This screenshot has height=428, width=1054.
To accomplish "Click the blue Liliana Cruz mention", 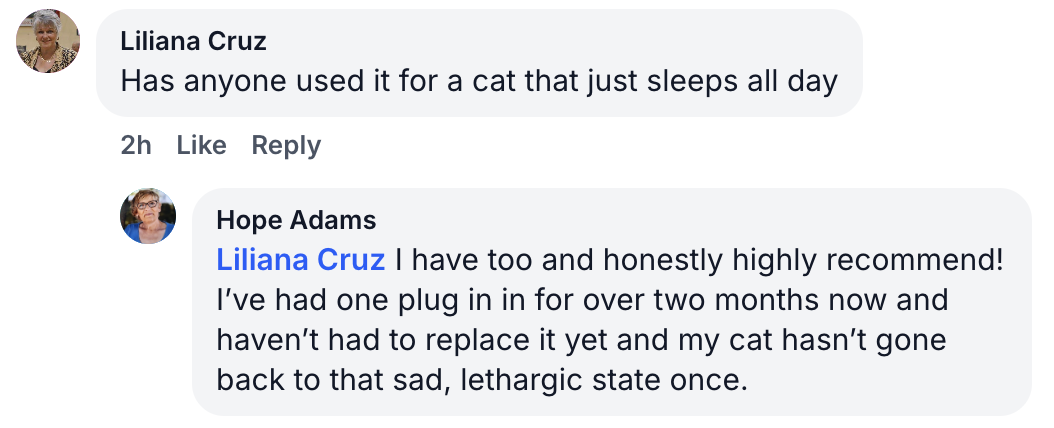I will coord(300,260).
